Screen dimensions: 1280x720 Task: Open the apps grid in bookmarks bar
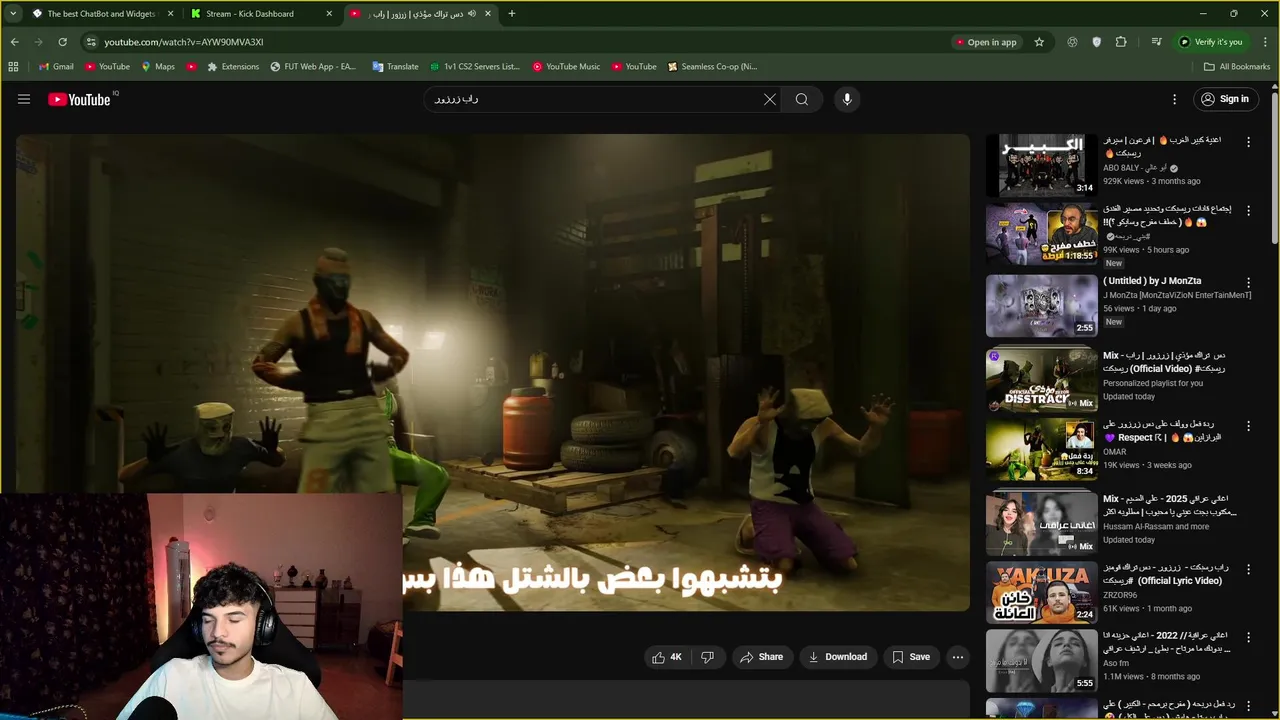[x=13, y=67]
